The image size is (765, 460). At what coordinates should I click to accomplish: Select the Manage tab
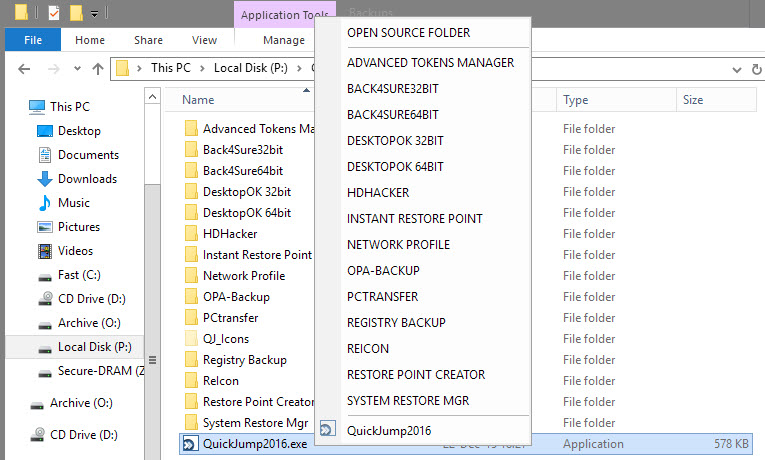[284, 40]
